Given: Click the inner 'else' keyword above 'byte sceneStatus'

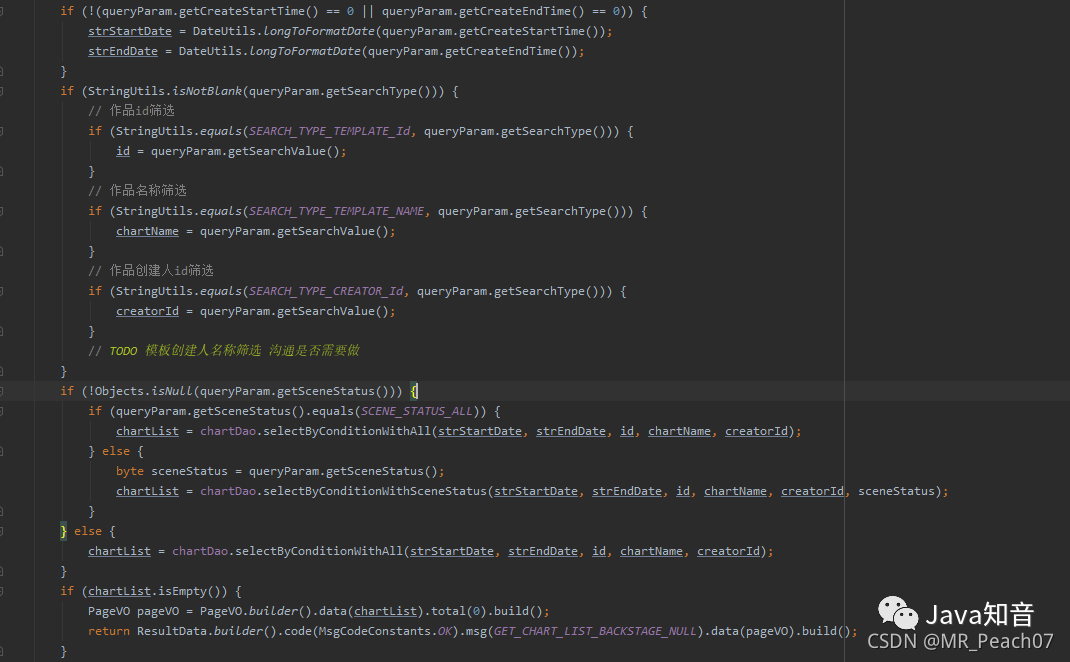Looking at the screenshot, I should (116, 451).
